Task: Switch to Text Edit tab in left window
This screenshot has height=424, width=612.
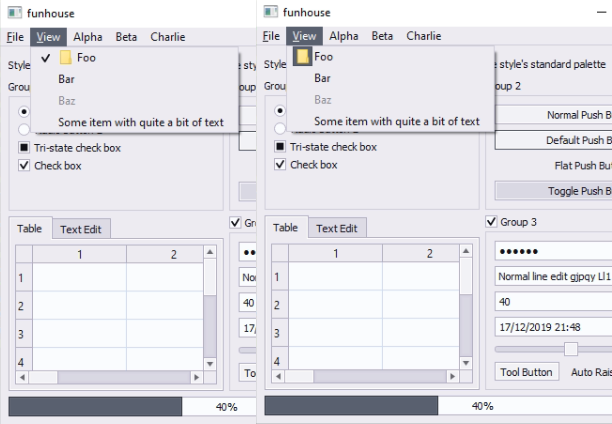Action: click(x=81, y=229)
